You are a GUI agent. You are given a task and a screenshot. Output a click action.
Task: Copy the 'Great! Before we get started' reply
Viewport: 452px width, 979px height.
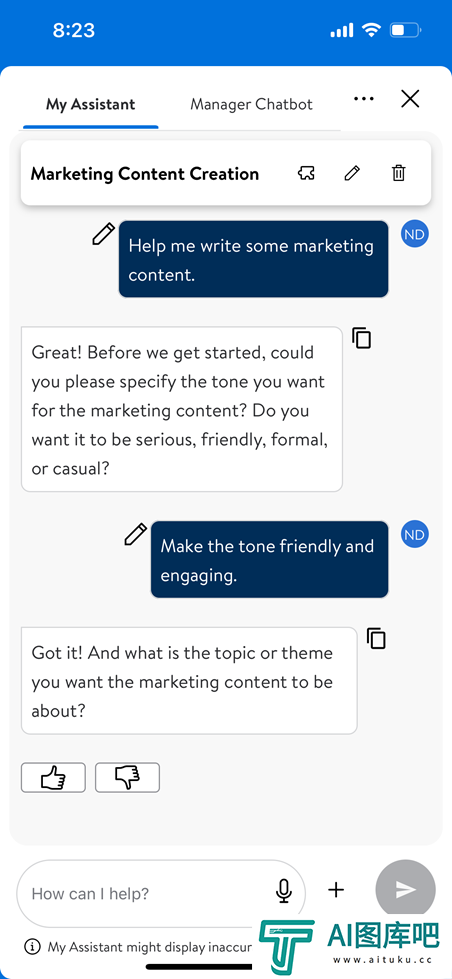(x=362, y=338)
